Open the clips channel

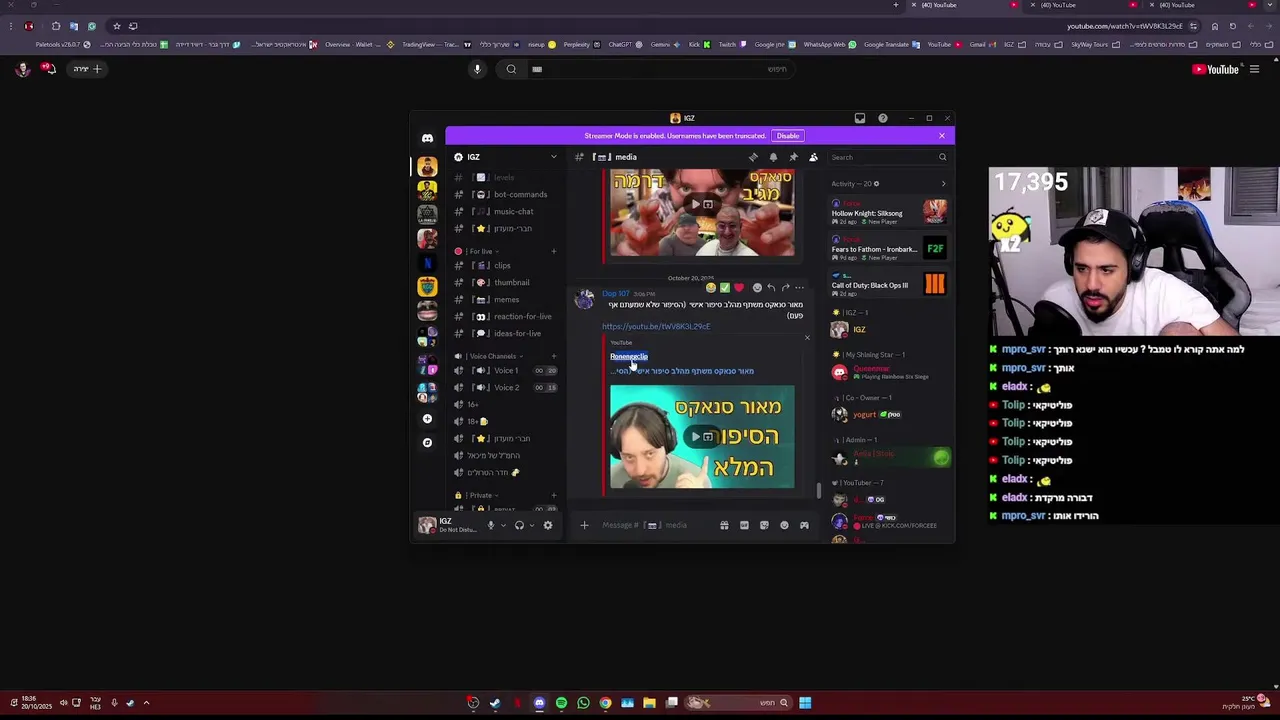pyautogui.click(x=506, y=266)
